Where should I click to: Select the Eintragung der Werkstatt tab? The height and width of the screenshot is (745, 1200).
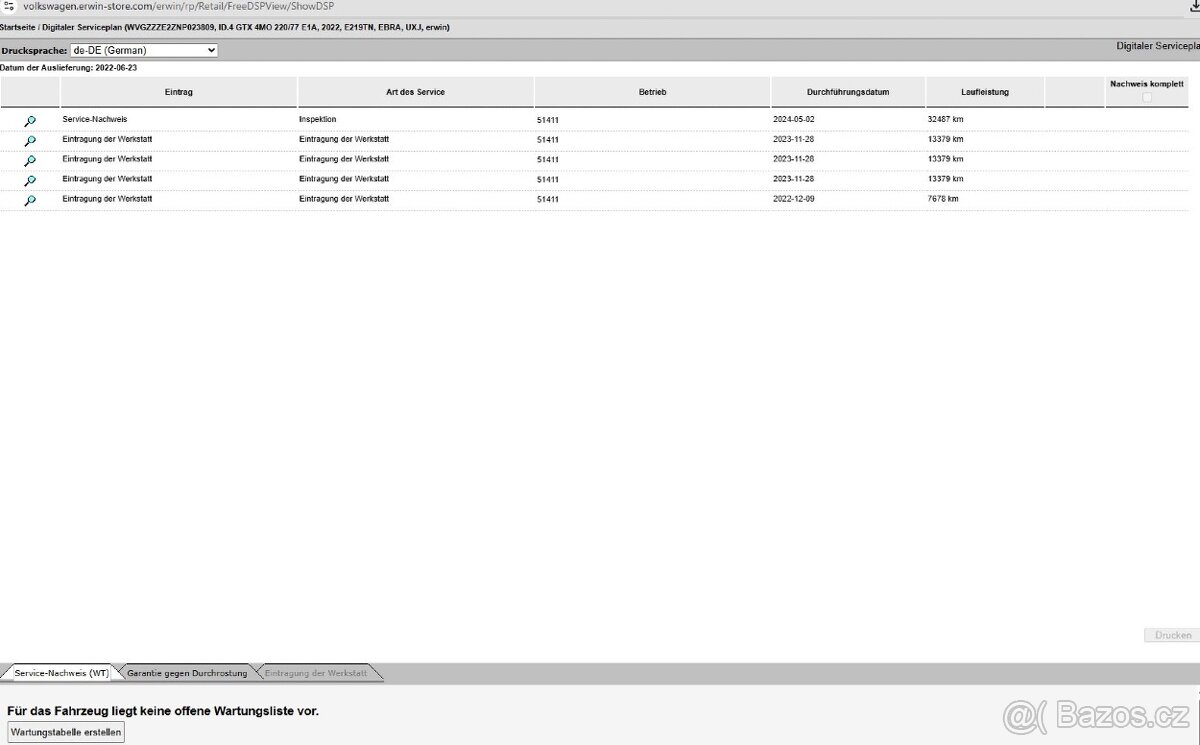(x=315, y=673)
